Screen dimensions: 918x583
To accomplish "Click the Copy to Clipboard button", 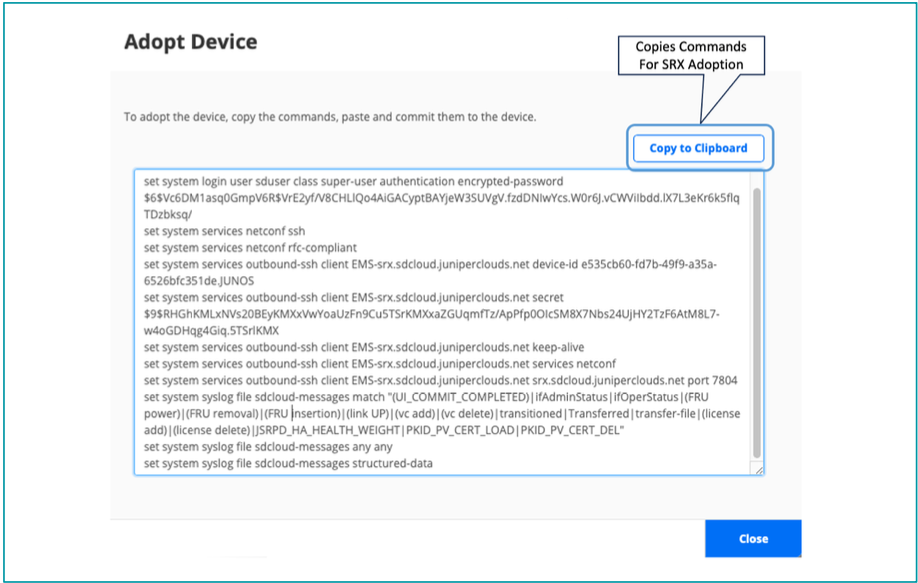I will coord(698,148).
